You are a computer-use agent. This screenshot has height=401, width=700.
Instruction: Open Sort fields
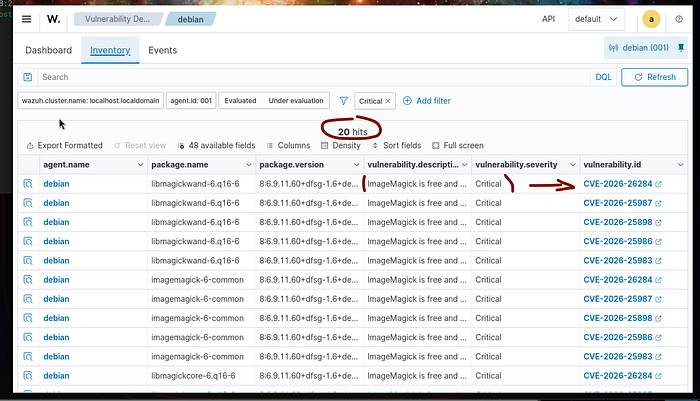click(396, 146)
